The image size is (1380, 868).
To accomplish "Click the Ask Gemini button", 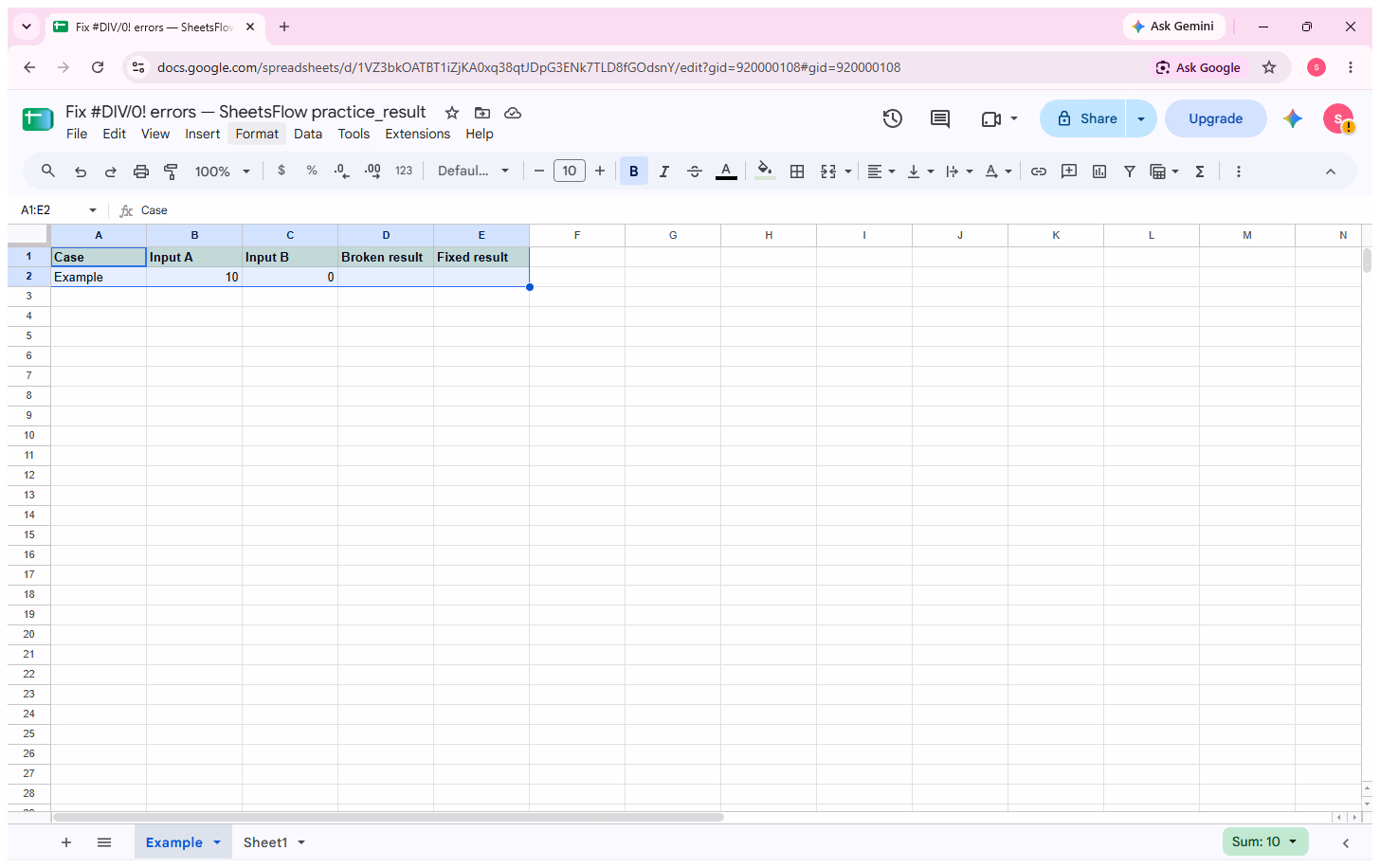I will pos(1173,27).
